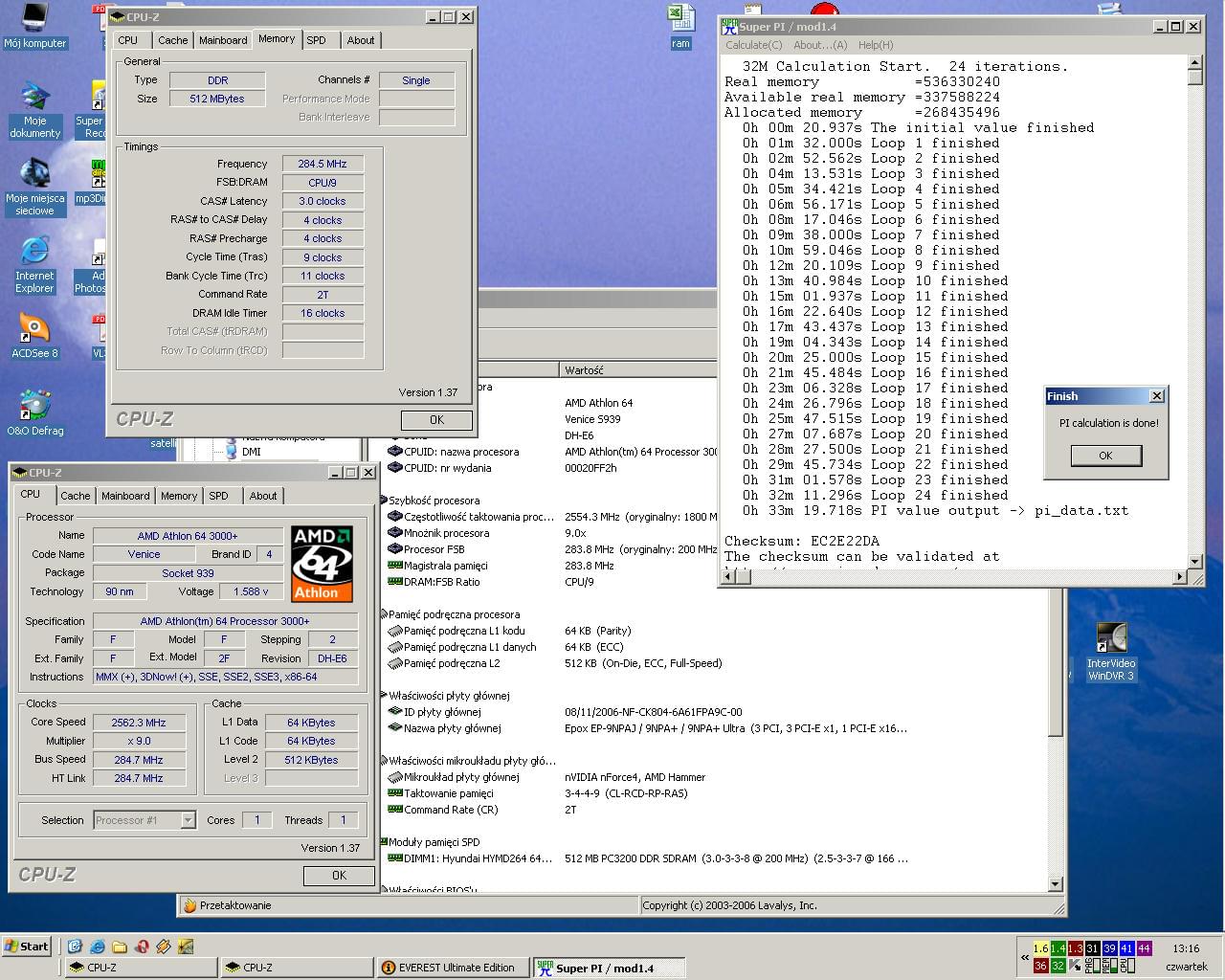Click Super PI horizontal scrollbar right arrow
The height and width of the screenshot is (980, 1225).
(x=1179, y=576)
